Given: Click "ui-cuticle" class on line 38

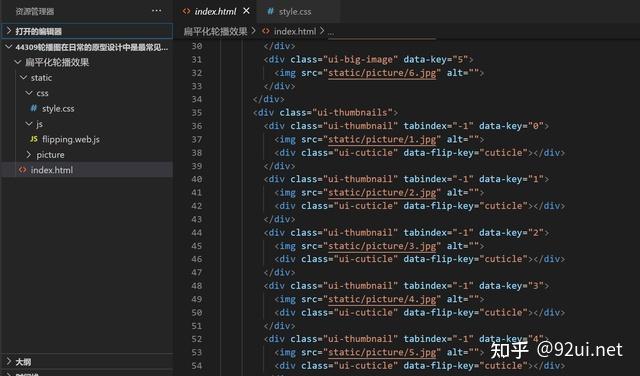Looking at the screenshot, I should click(x=365, y=153).
